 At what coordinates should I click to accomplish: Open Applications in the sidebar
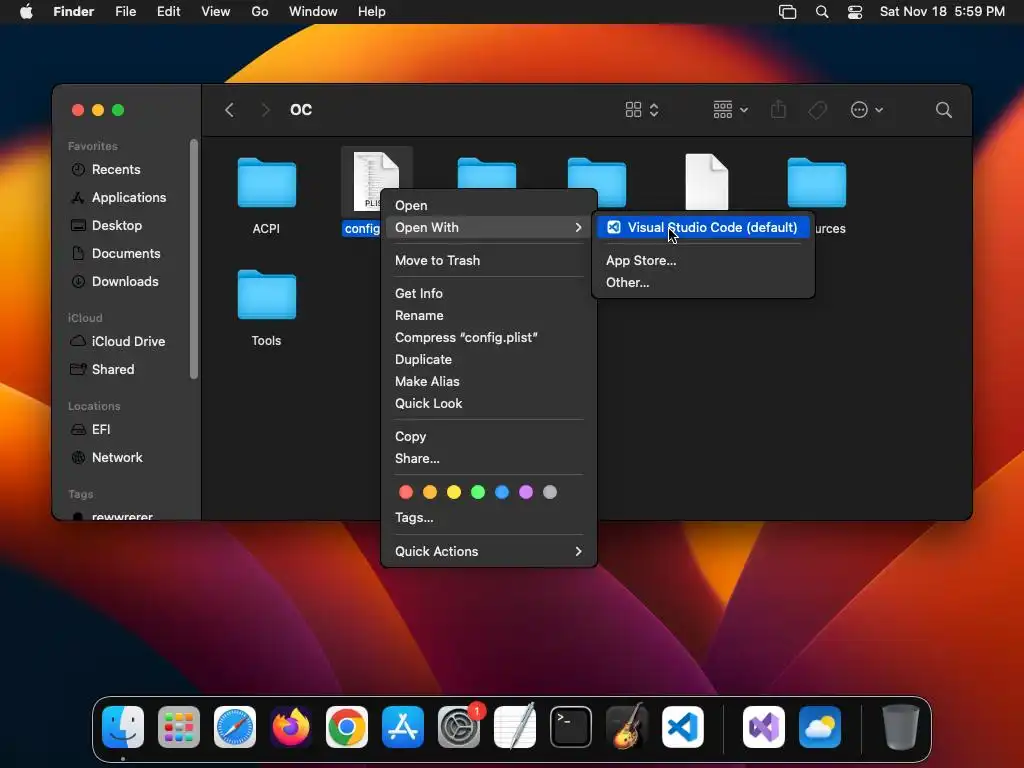point(129,198)
